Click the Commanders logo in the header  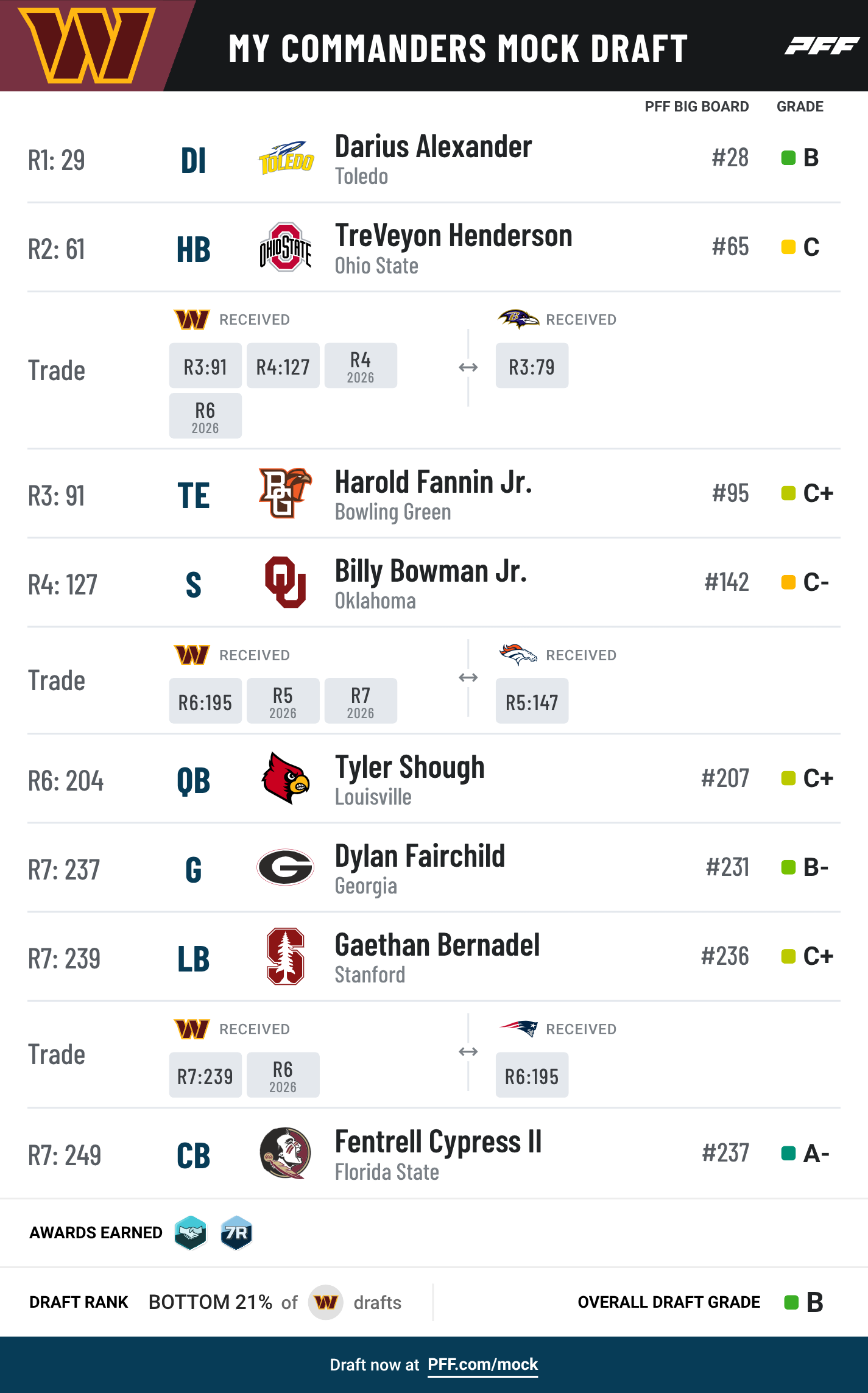87,45
